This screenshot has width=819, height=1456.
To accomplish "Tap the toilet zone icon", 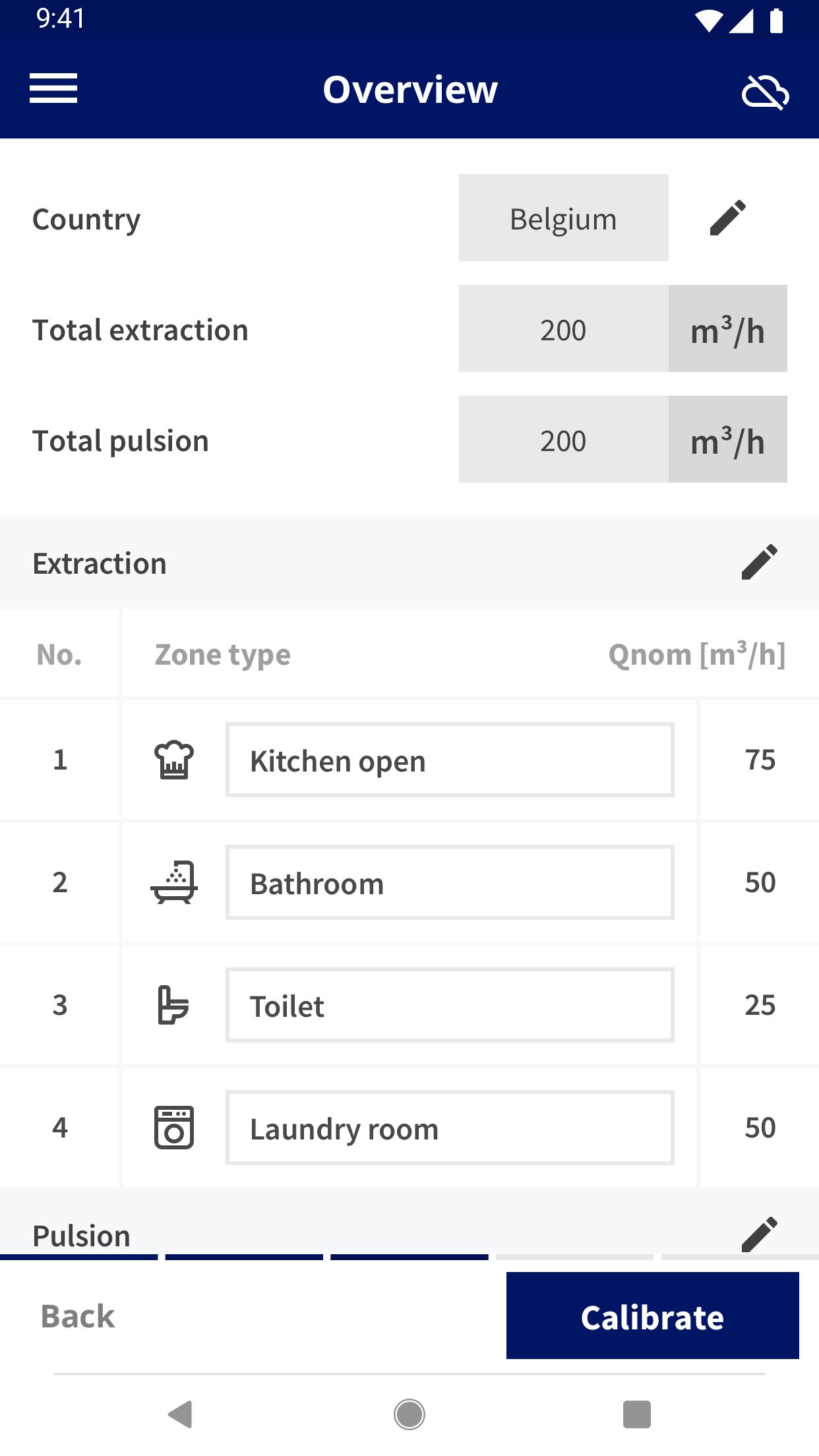I will pyautogui.click(x=173, y=1005).
